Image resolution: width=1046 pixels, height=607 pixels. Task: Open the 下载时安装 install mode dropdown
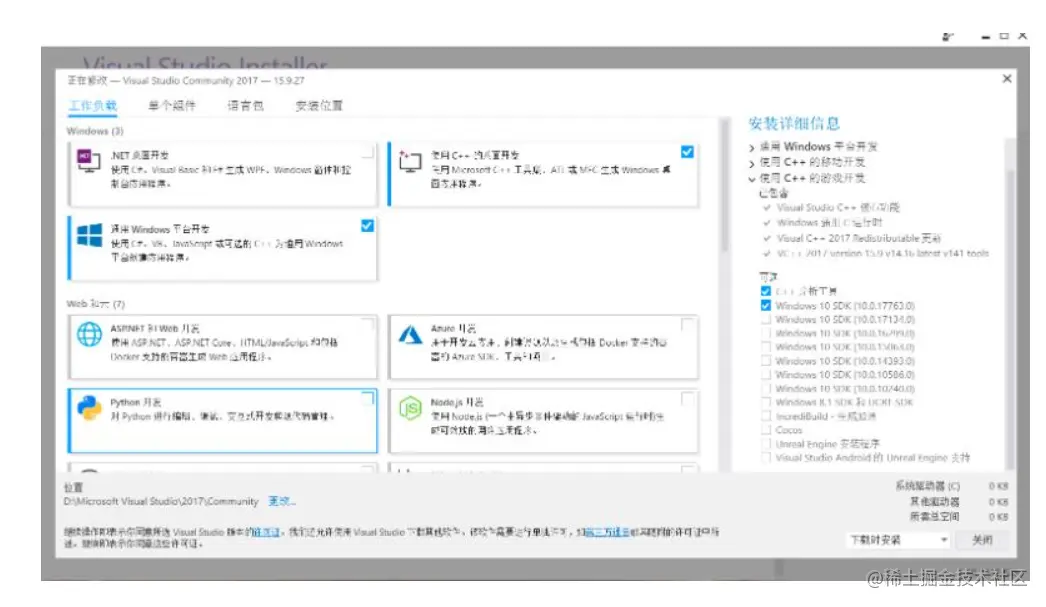tap(899, 540)
